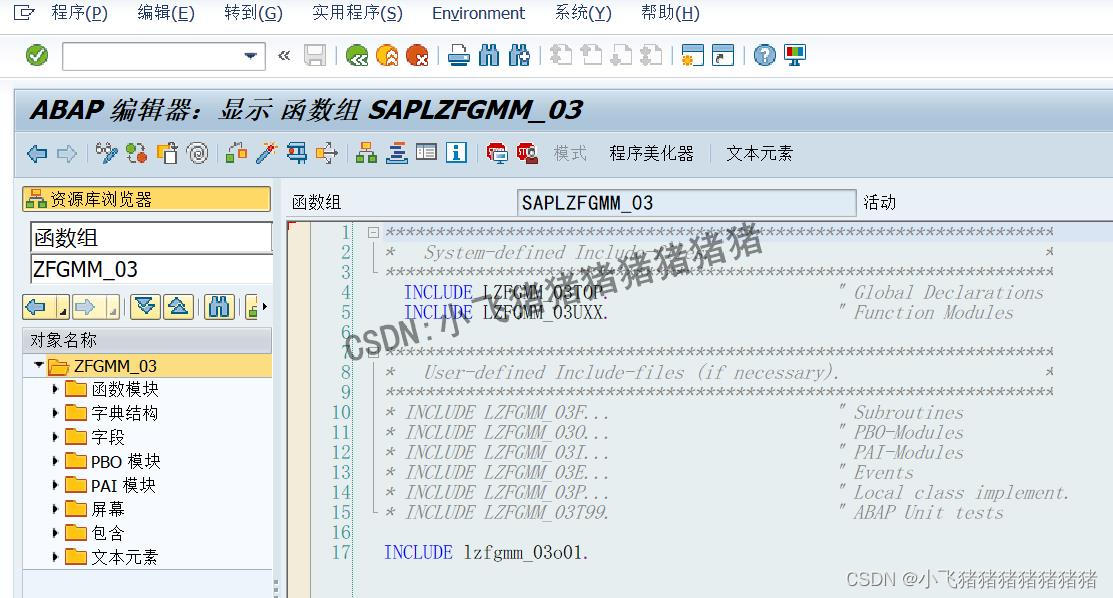Expand the PBO 模块 tree folder
The height and width of the screenshot is (598, 1113).
(56, 461)
